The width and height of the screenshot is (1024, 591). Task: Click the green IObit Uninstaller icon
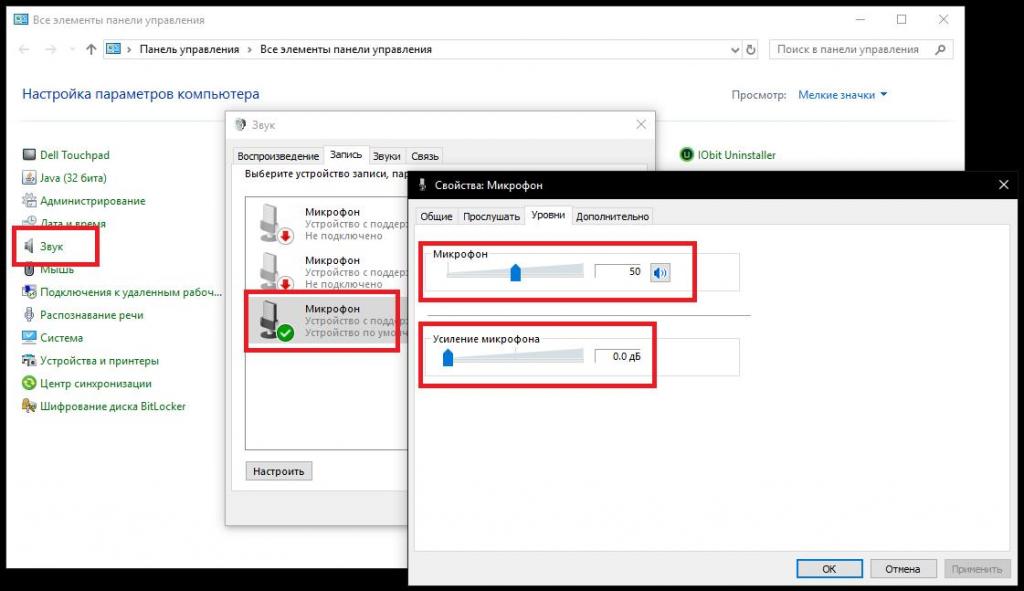[x=686, y=155]
